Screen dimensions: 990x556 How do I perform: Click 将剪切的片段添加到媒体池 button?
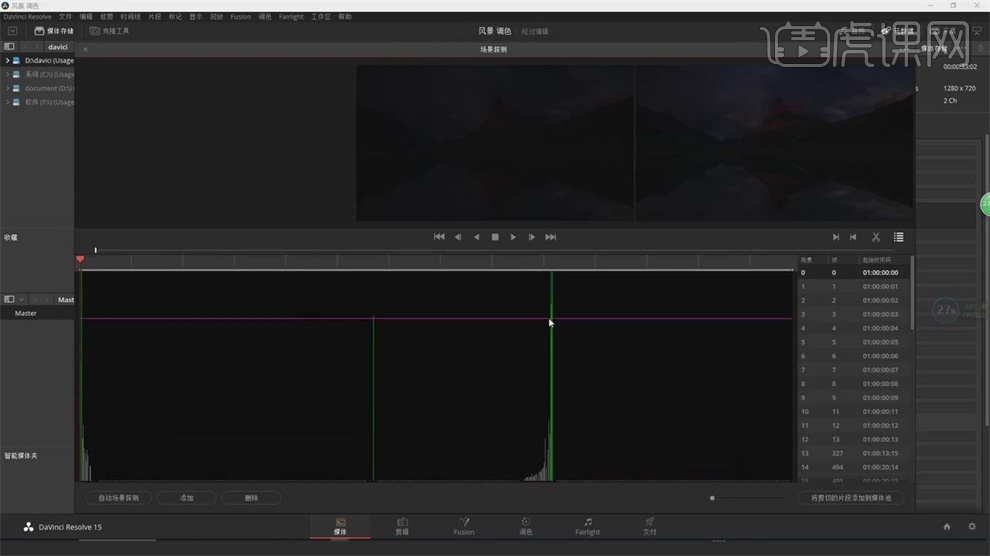click(x=850, y=498)
